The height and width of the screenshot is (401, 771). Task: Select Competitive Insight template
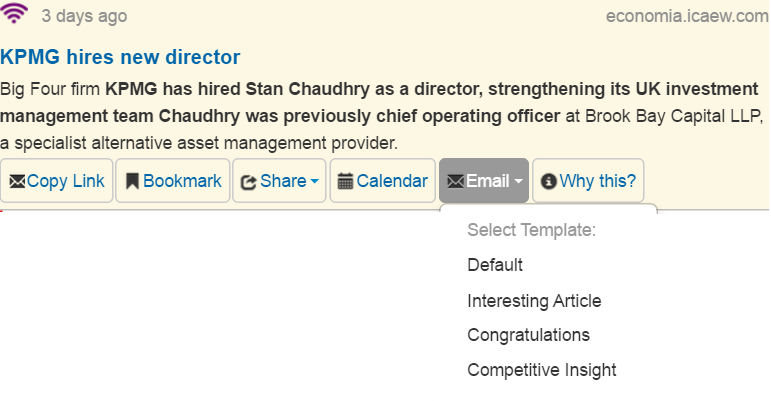coord(541,370)
